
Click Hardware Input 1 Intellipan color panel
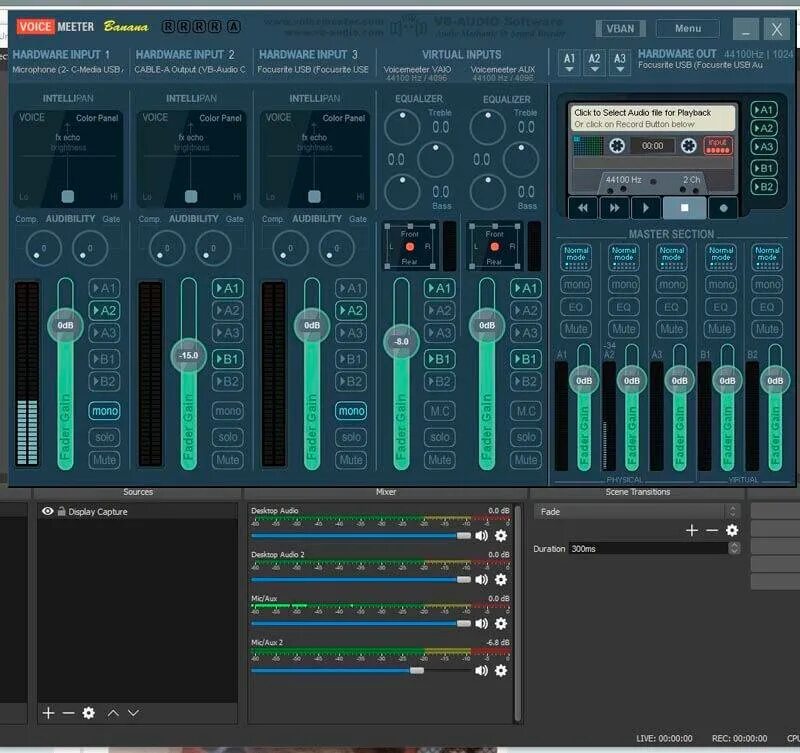[68, 159]
